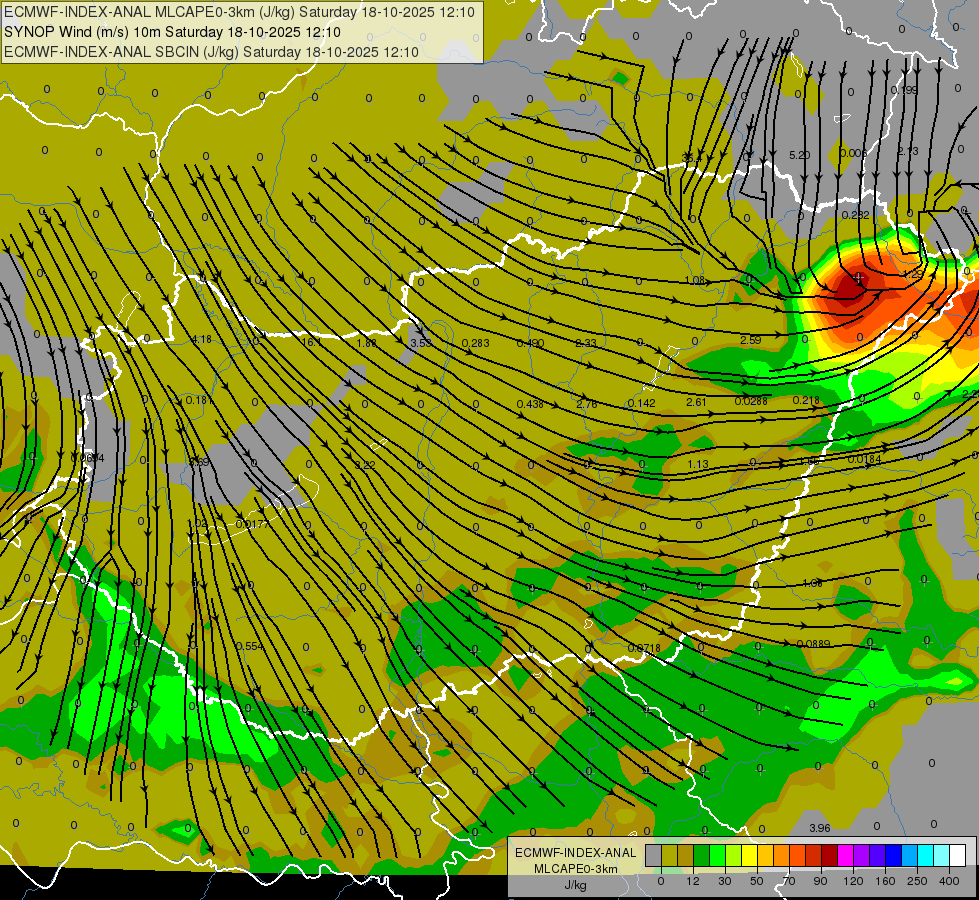Click the J/kg unit label in legend
The height and width of the screenshot is (900, 979).
pos(575,885)
